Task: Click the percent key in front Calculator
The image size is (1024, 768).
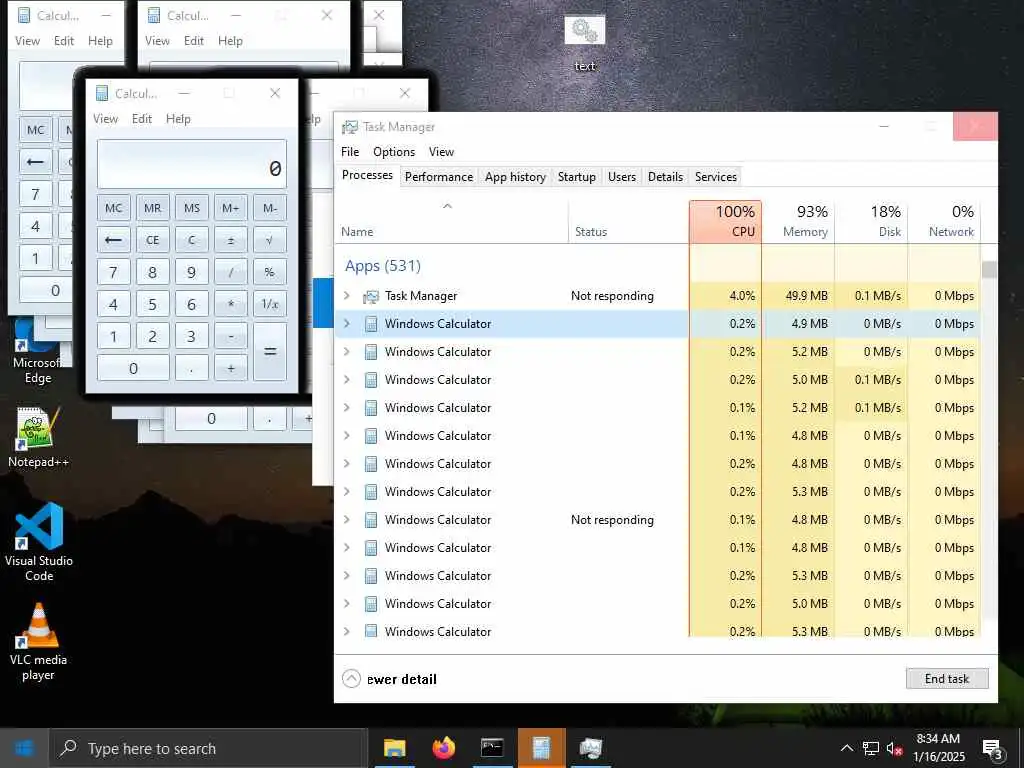Action: [x=270, y=272]
